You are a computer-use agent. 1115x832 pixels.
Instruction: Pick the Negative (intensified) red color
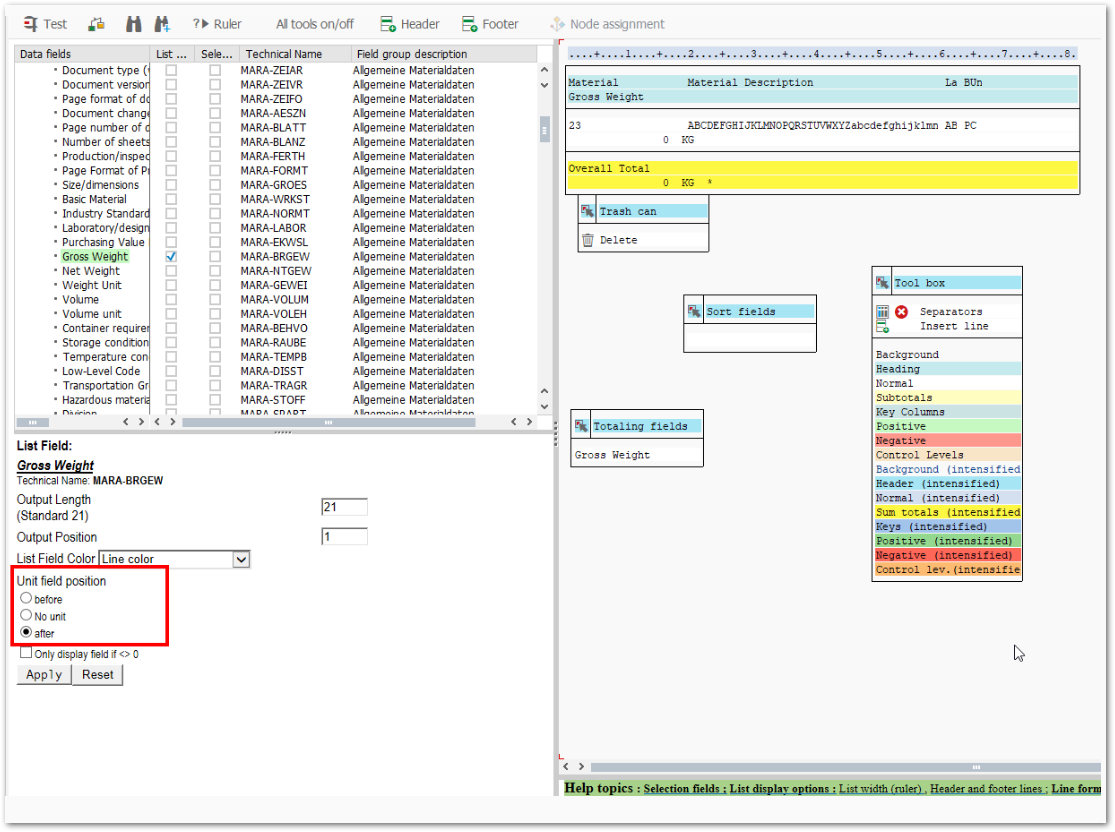[946, 555]
